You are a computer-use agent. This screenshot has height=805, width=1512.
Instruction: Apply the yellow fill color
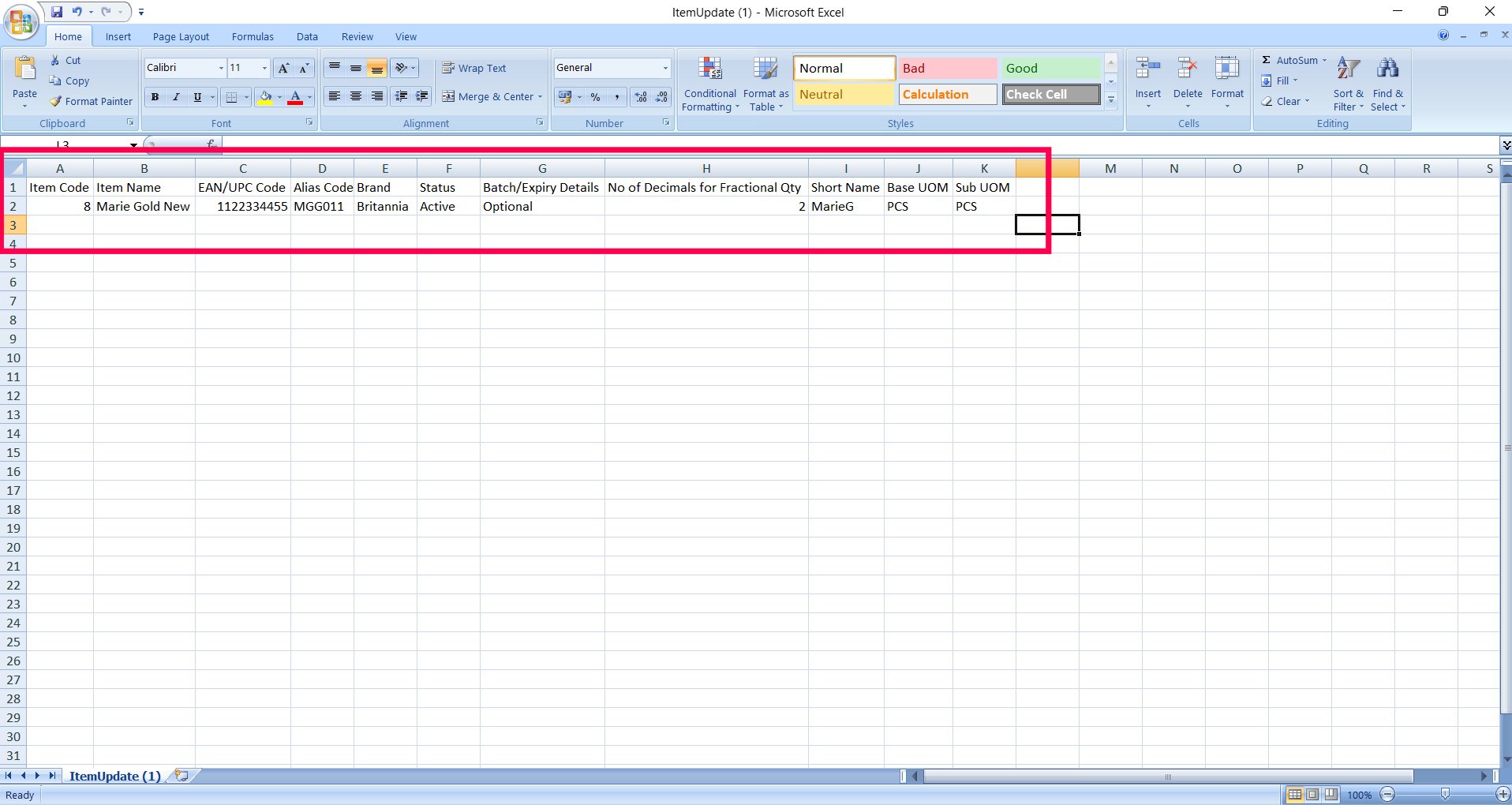(x=265, y=97)
